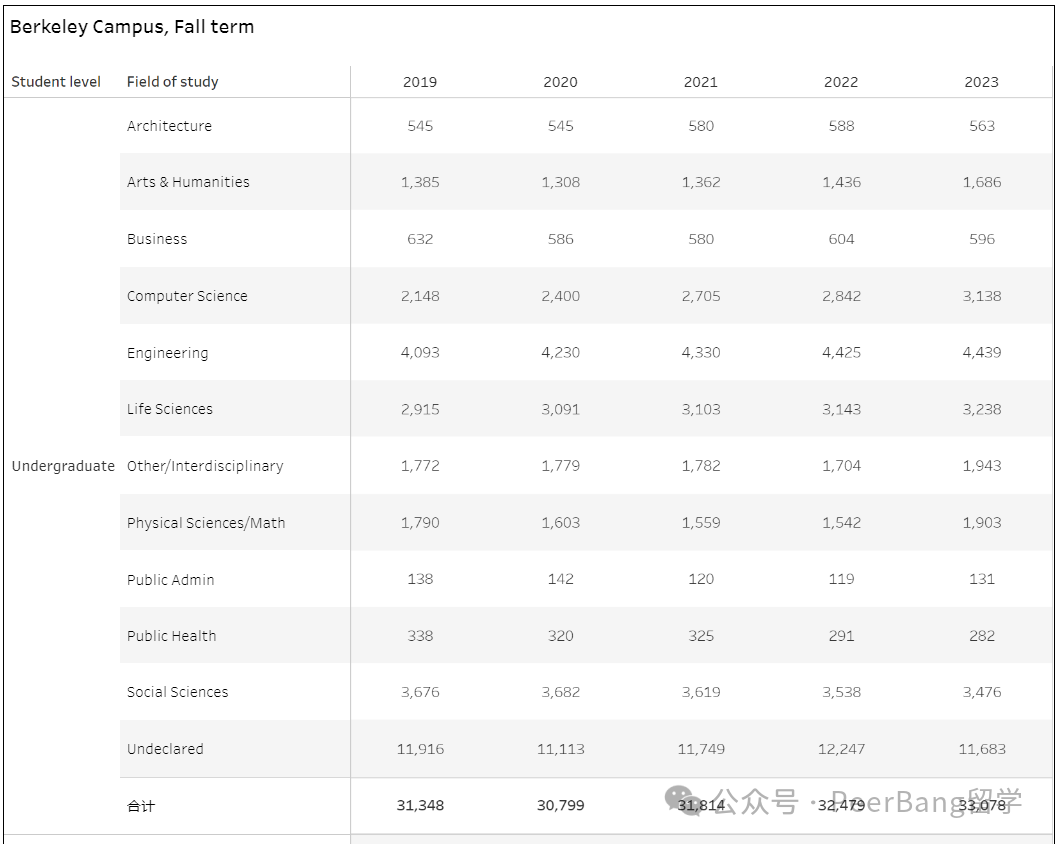This screenshot has width=1056, height=844.
Task: Select the Computer Science row label
Action: 187,296
